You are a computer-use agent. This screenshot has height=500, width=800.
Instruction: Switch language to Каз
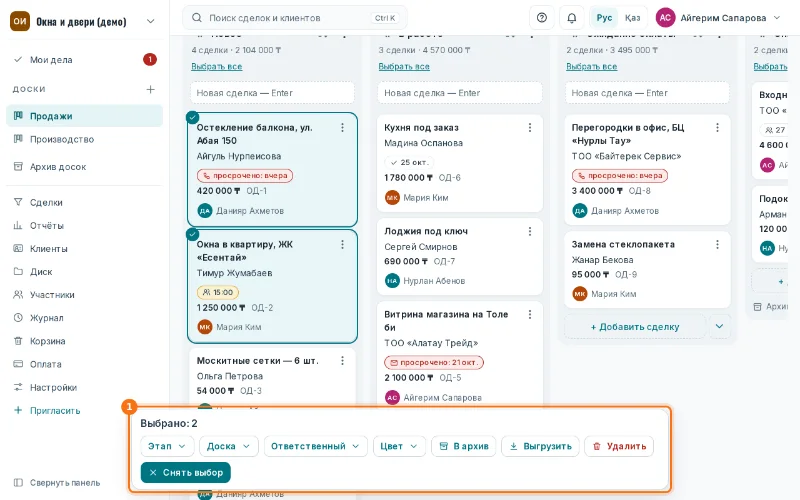coord(632,18)
